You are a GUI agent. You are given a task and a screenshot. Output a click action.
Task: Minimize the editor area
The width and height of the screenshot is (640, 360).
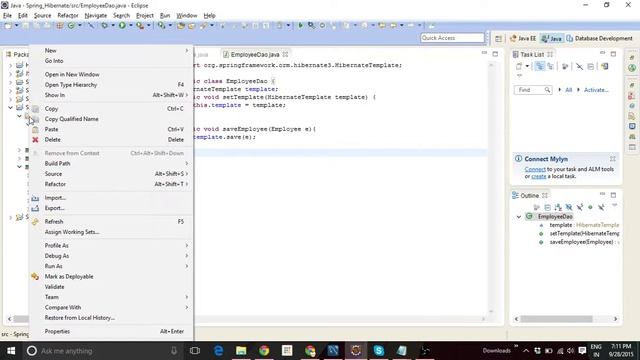(x=484, y=53)
